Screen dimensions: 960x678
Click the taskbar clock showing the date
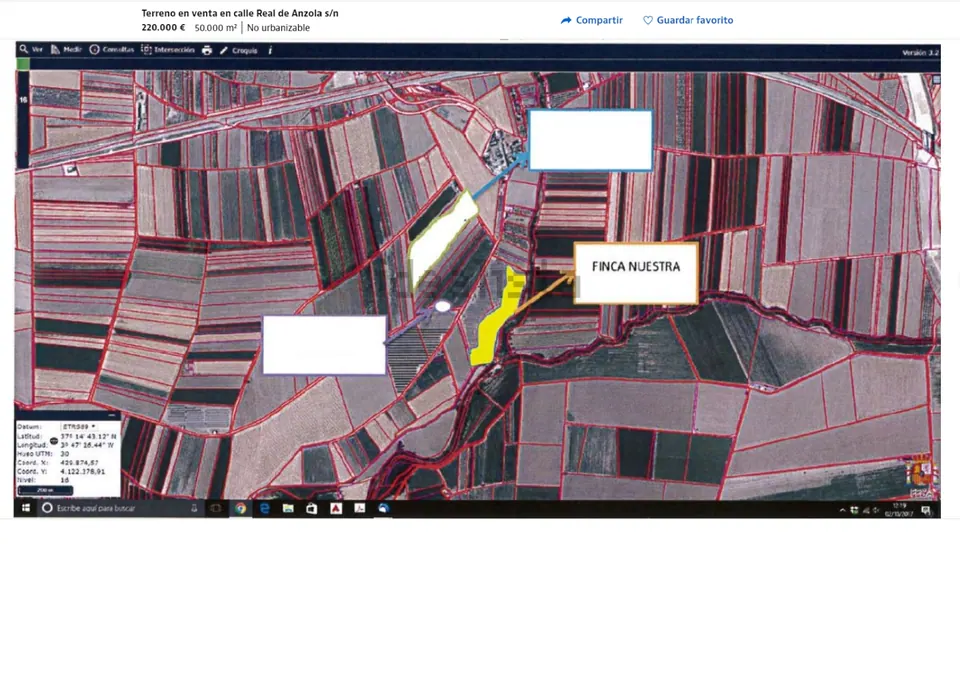(899, 510)
